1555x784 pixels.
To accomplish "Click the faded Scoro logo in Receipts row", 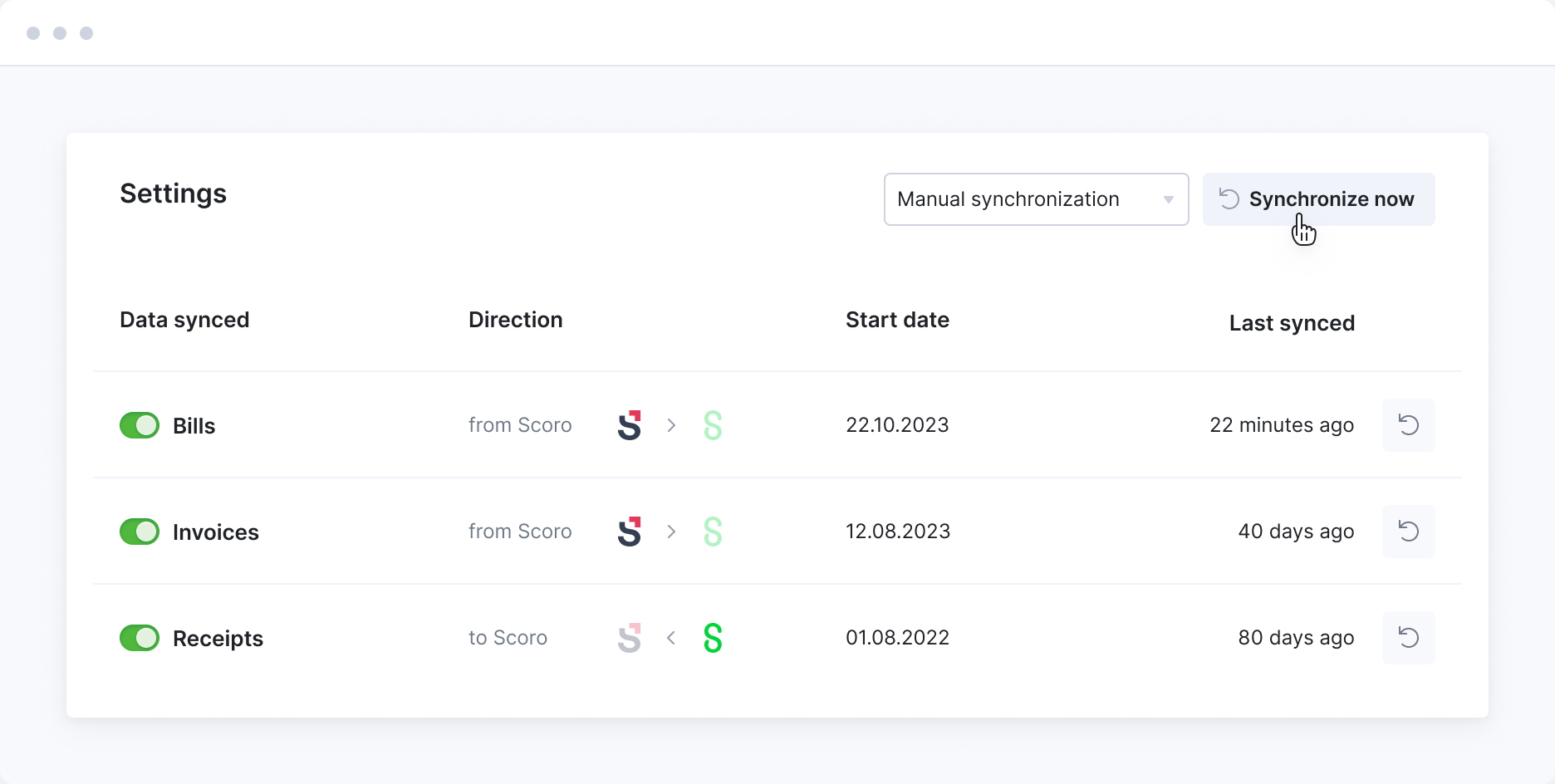I will pyautogui.click(x=630, y=638).
